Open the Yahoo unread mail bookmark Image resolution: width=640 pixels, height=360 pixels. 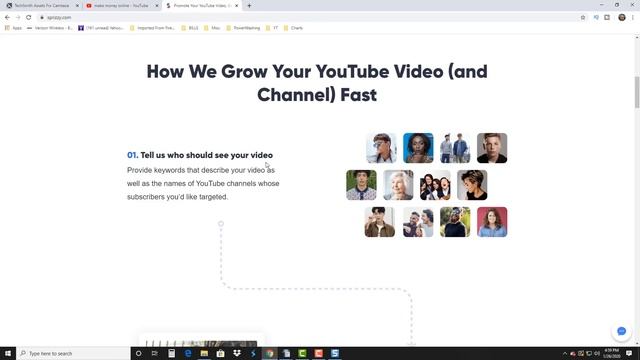pyautogui.click(x=100, y=28)
